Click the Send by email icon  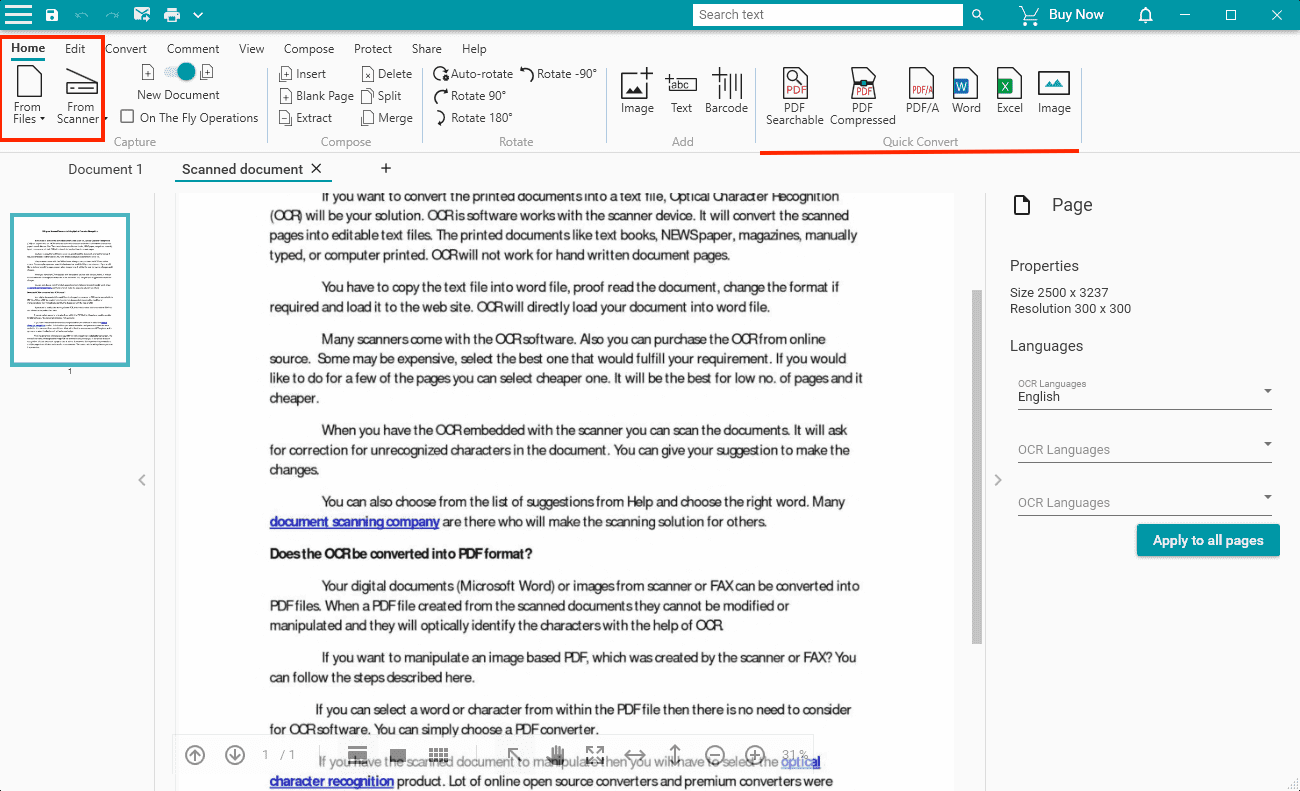[x=142, y=15]
